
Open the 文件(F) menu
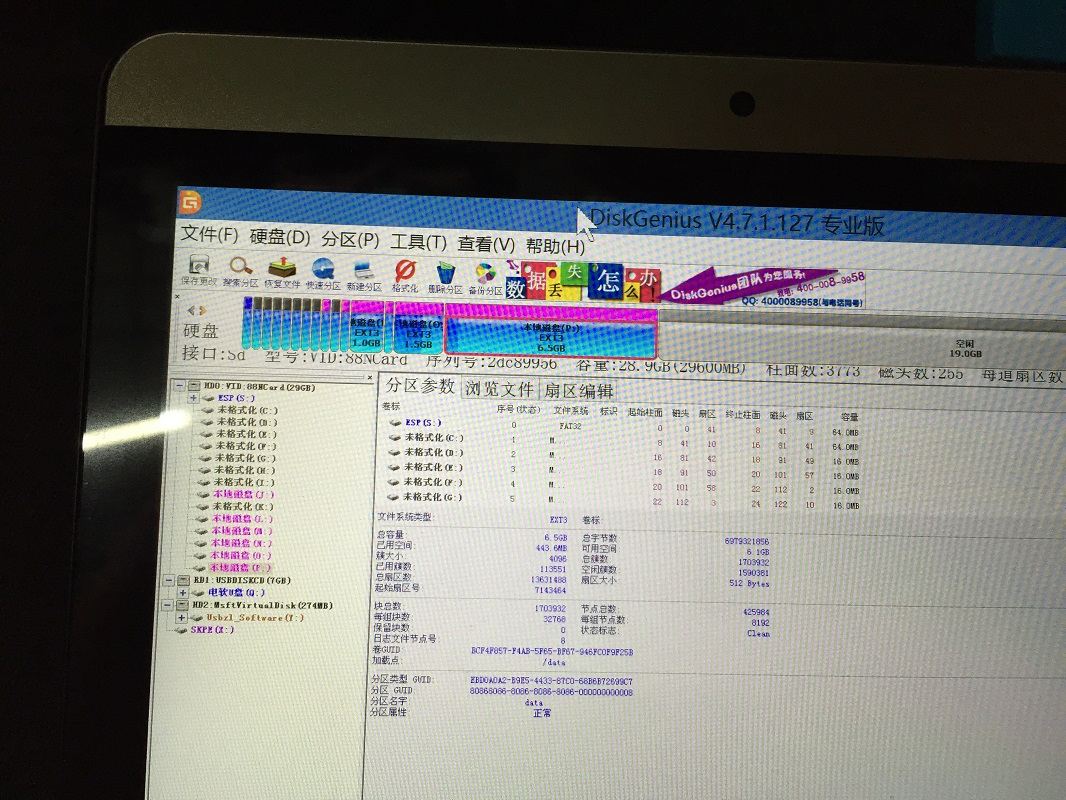pos(209,234)
